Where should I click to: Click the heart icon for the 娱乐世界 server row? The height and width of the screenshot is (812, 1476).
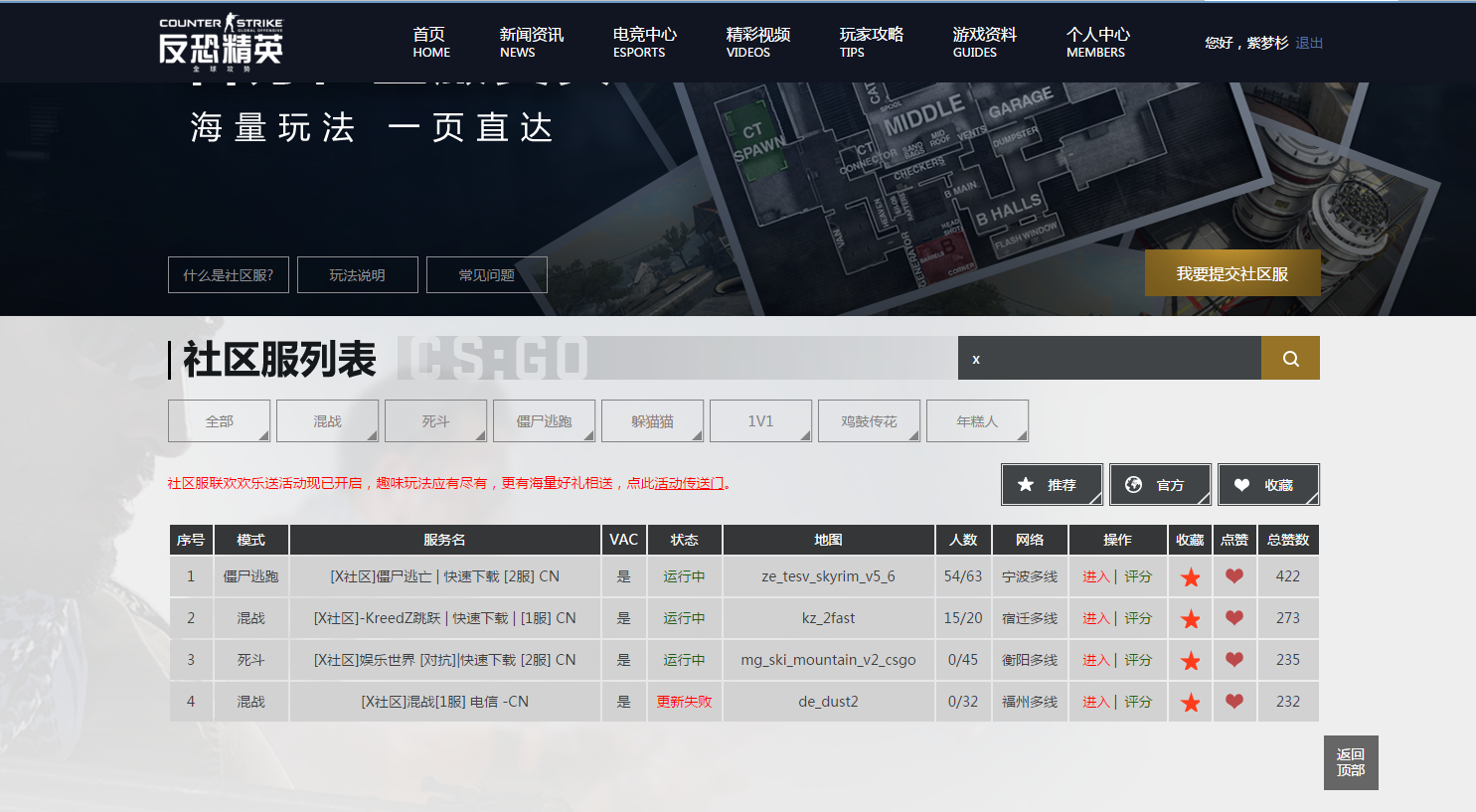pyautogui.click(x=1233, y=659)
